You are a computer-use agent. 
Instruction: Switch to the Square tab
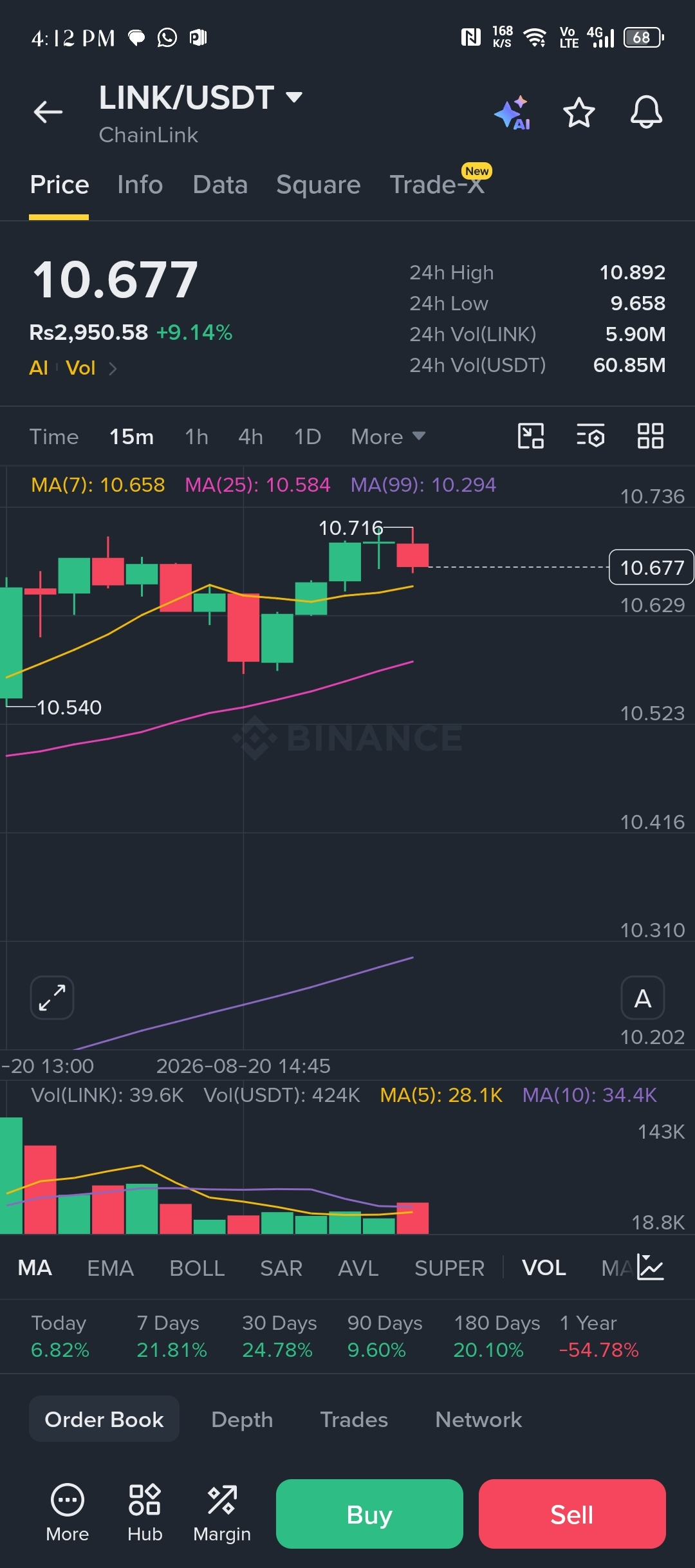tap(318, 185)
